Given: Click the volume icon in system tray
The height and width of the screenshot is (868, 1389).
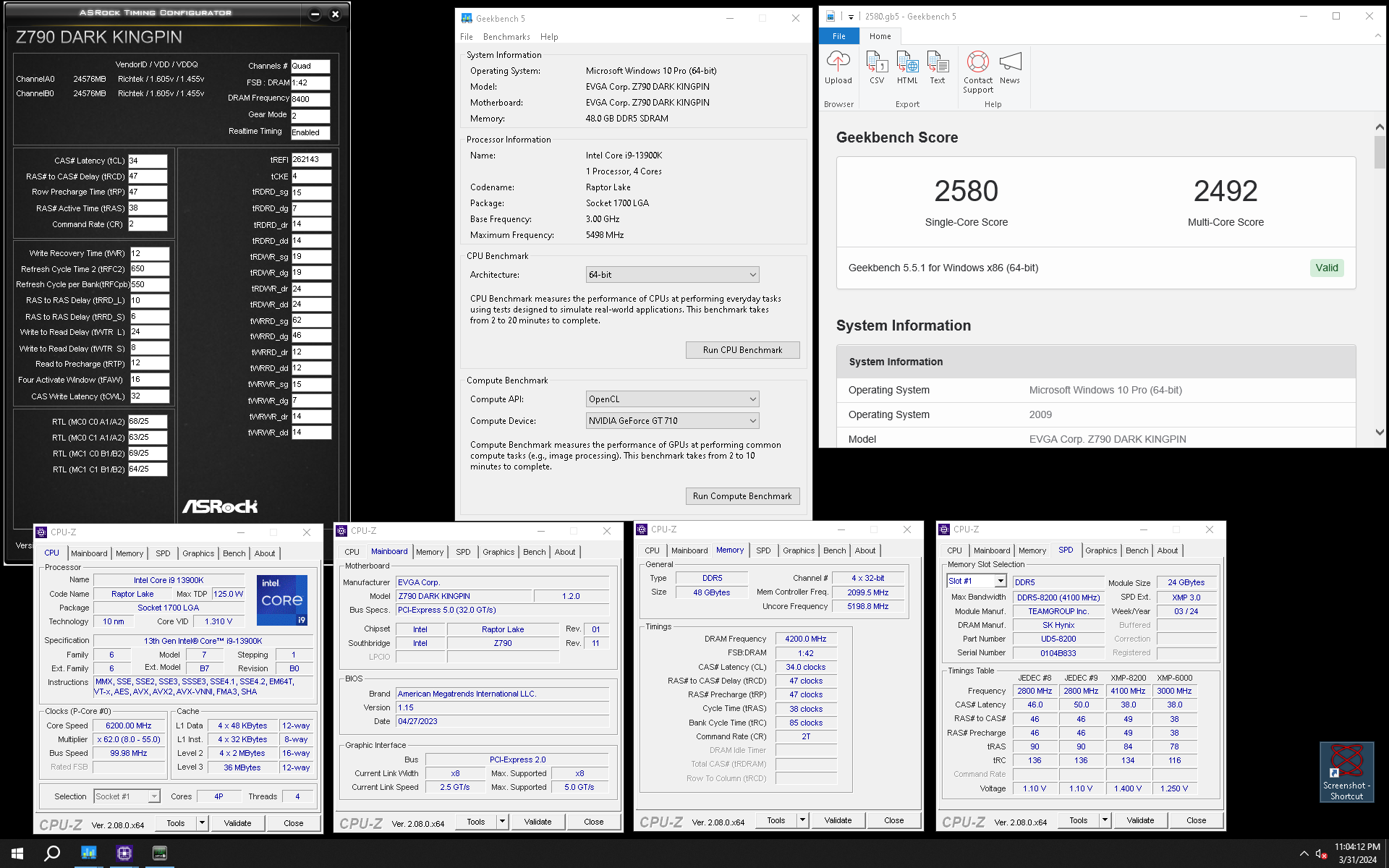Looking at the screenshot, I should coord(1321,854).
